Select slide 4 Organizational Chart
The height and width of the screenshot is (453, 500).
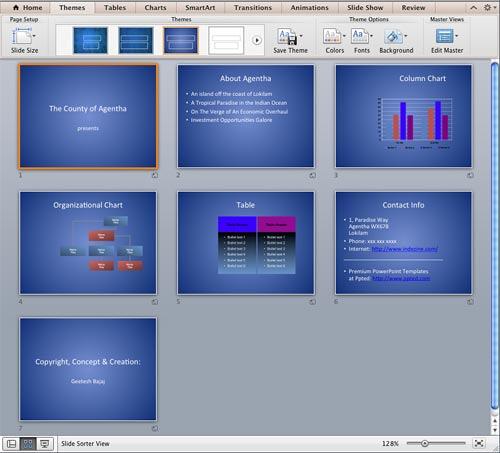88,243
